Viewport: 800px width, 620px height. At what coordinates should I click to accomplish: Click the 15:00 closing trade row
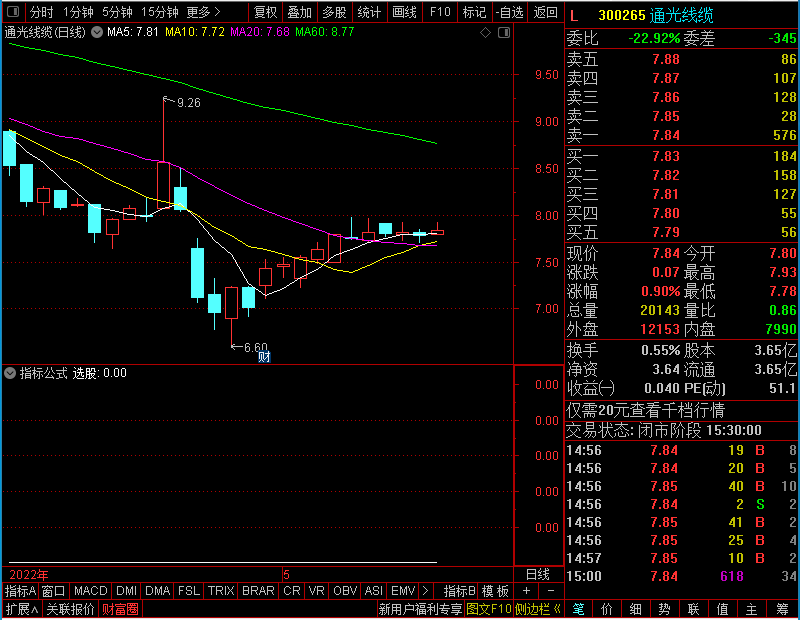pyautogui.click(x=681, y=577)
